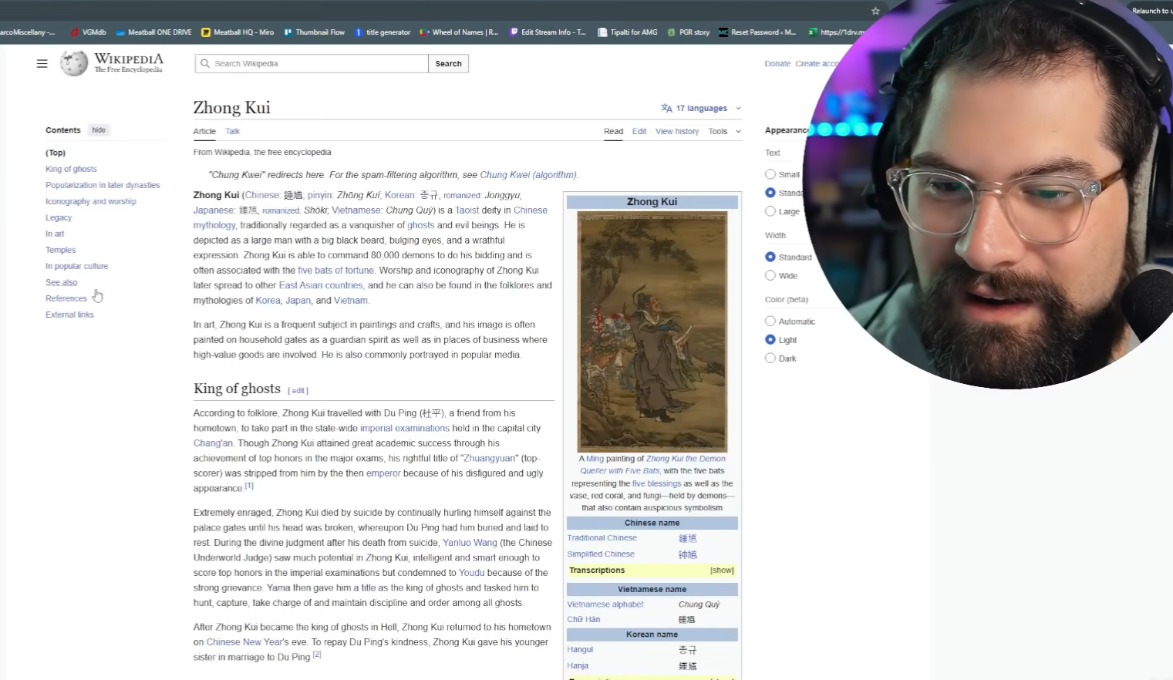The height and width of the screenshot is (680, 1173).
Task: Open the VGMdb bookmark
Action: tap(88, 32)
